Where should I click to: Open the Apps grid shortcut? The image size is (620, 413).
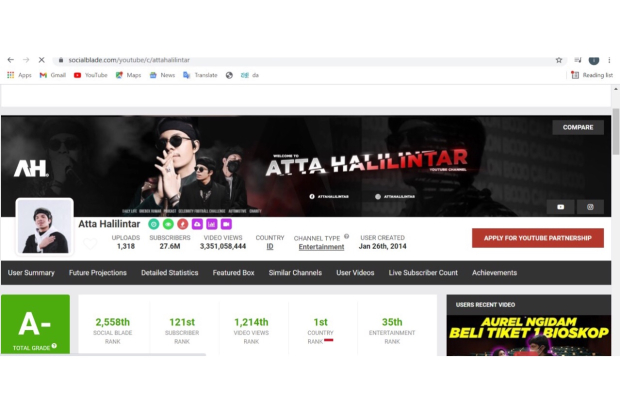tap(18, 75)
